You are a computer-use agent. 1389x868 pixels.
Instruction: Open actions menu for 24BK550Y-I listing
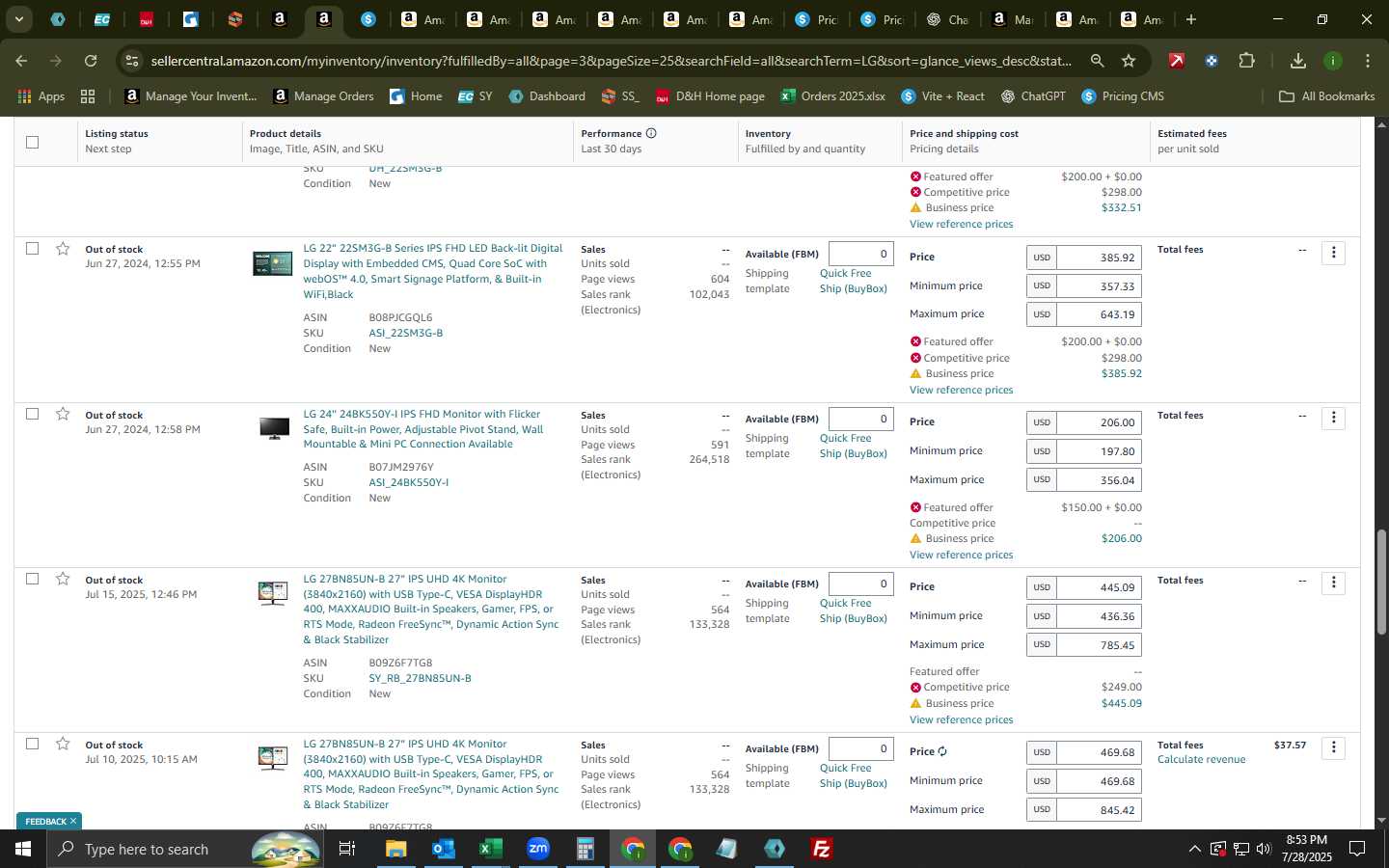pos(1333,418)
